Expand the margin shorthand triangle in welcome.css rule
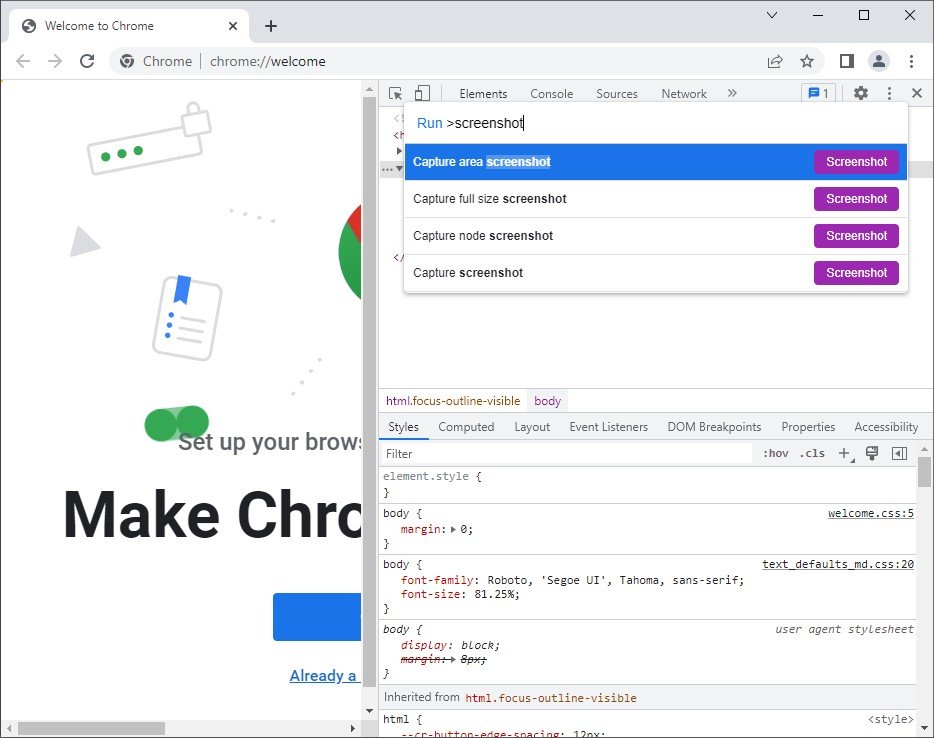Image resolution: width=934 pixels, height=738 pixels. click(453, 530)
